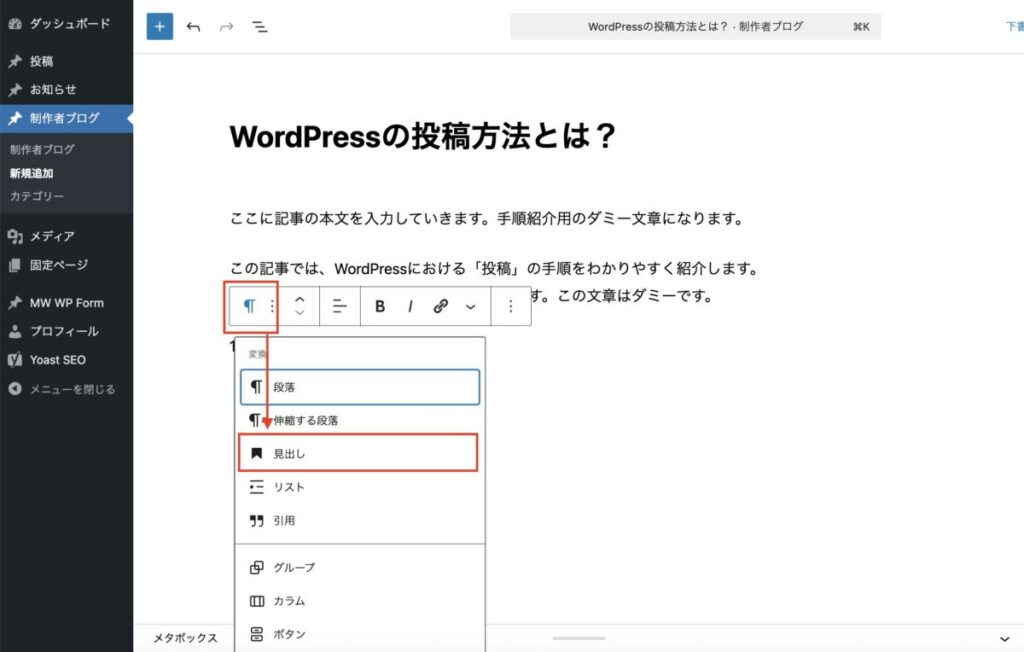Convert block to カラム columns
The width and height of the screenshot is (1024, 652).
click(x=360, y=601)
